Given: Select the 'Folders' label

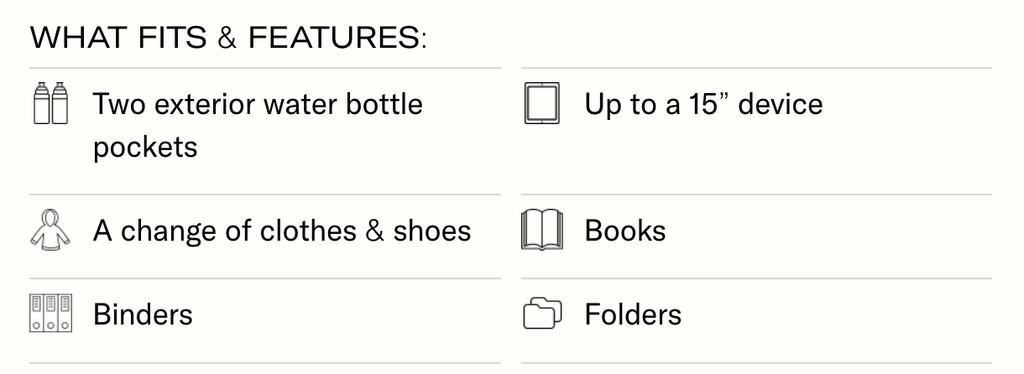Looking at the screenshot, I should pos(633,315).
